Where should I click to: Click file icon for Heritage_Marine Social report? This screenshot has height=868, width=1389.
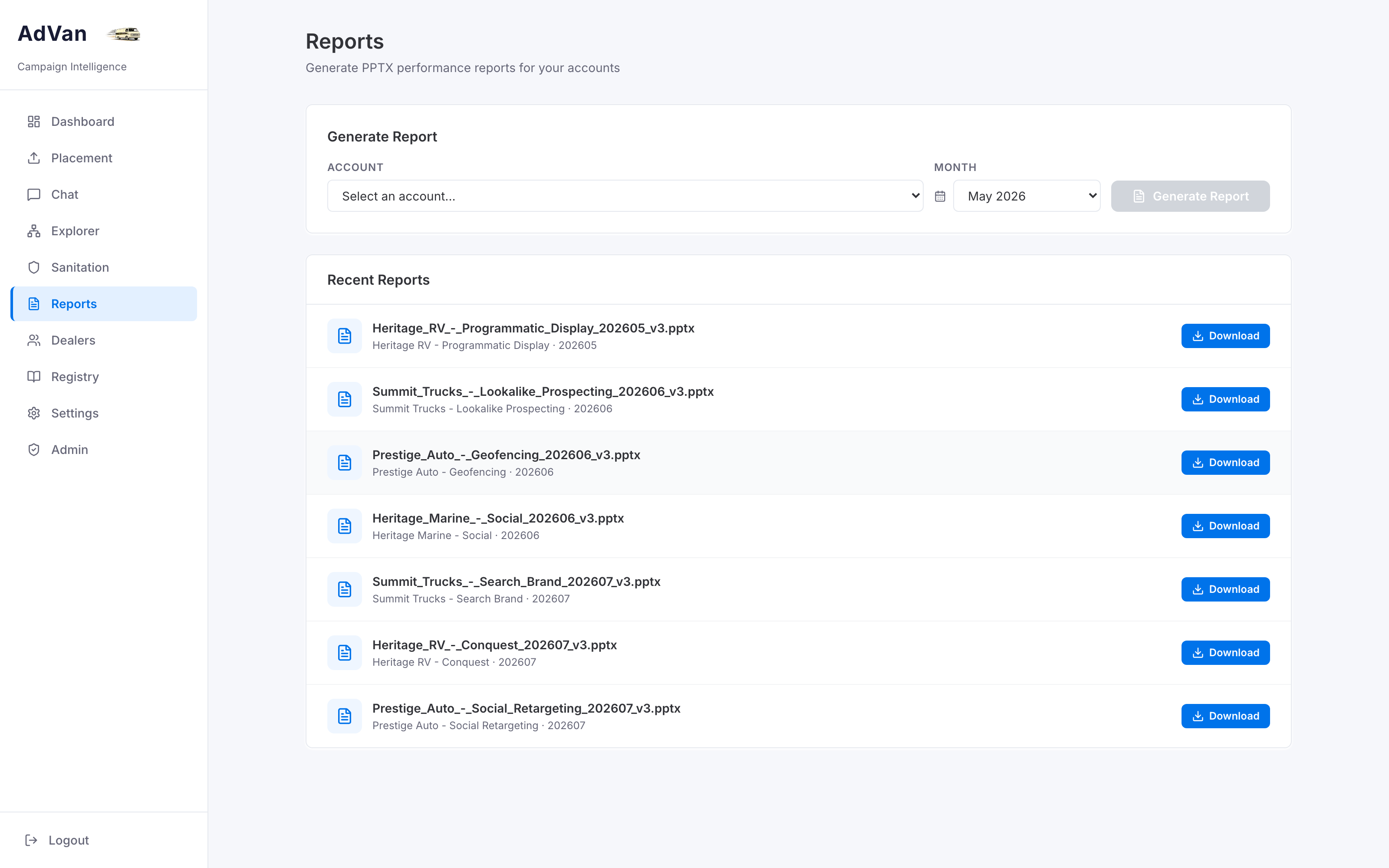(x=344, y=526)
